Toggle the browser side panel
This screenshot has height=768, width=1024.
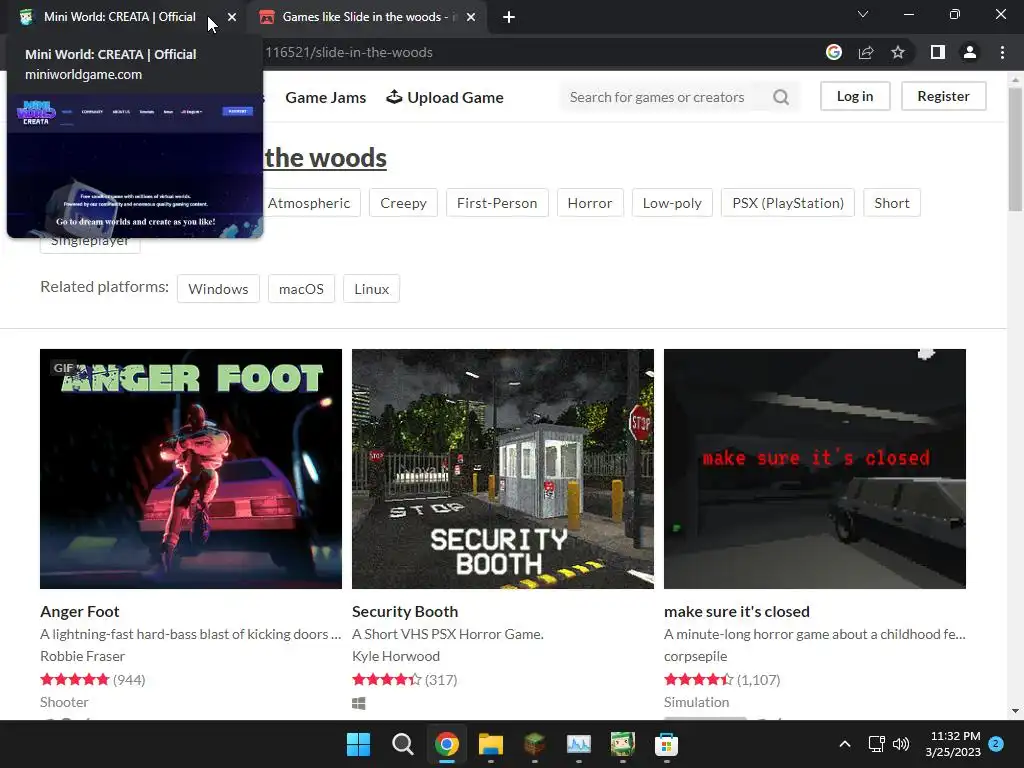click(938, 52)
